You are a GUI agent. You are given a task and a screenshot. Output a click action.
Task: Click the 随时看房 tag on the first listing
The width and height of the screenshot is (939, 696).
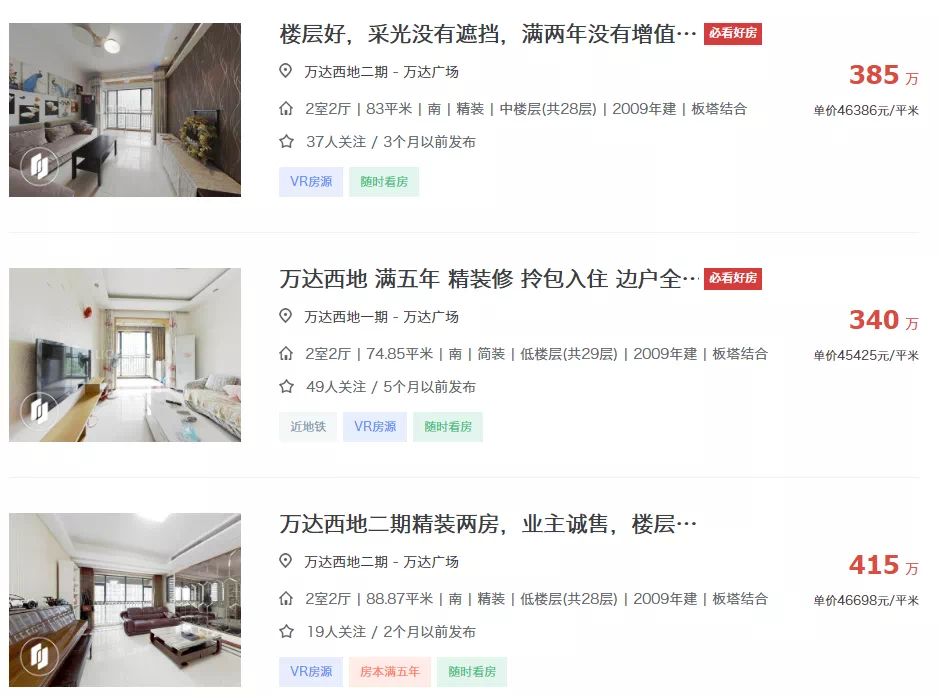pyautogui.click(x=384, y=181)
